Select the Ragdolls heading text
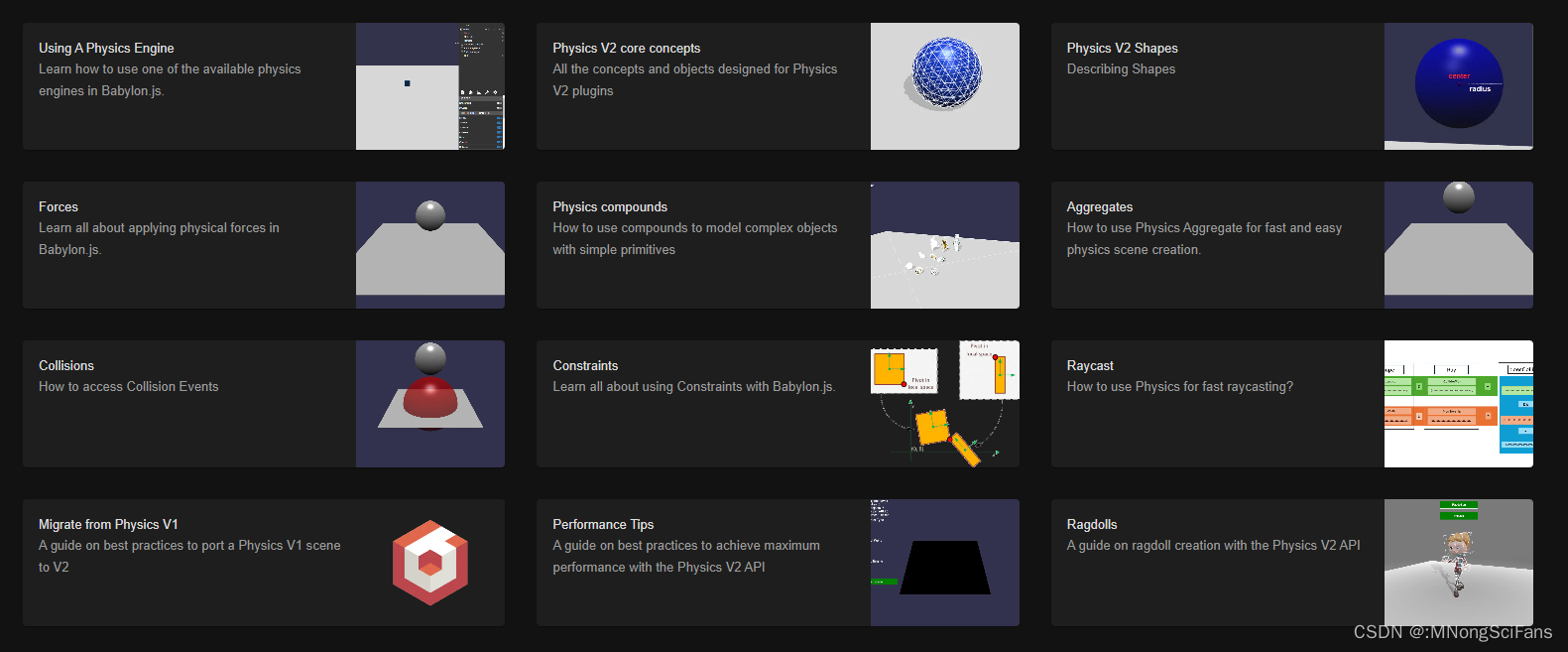The height and width of the screenshot is (652, 1568). [1092, 524]
